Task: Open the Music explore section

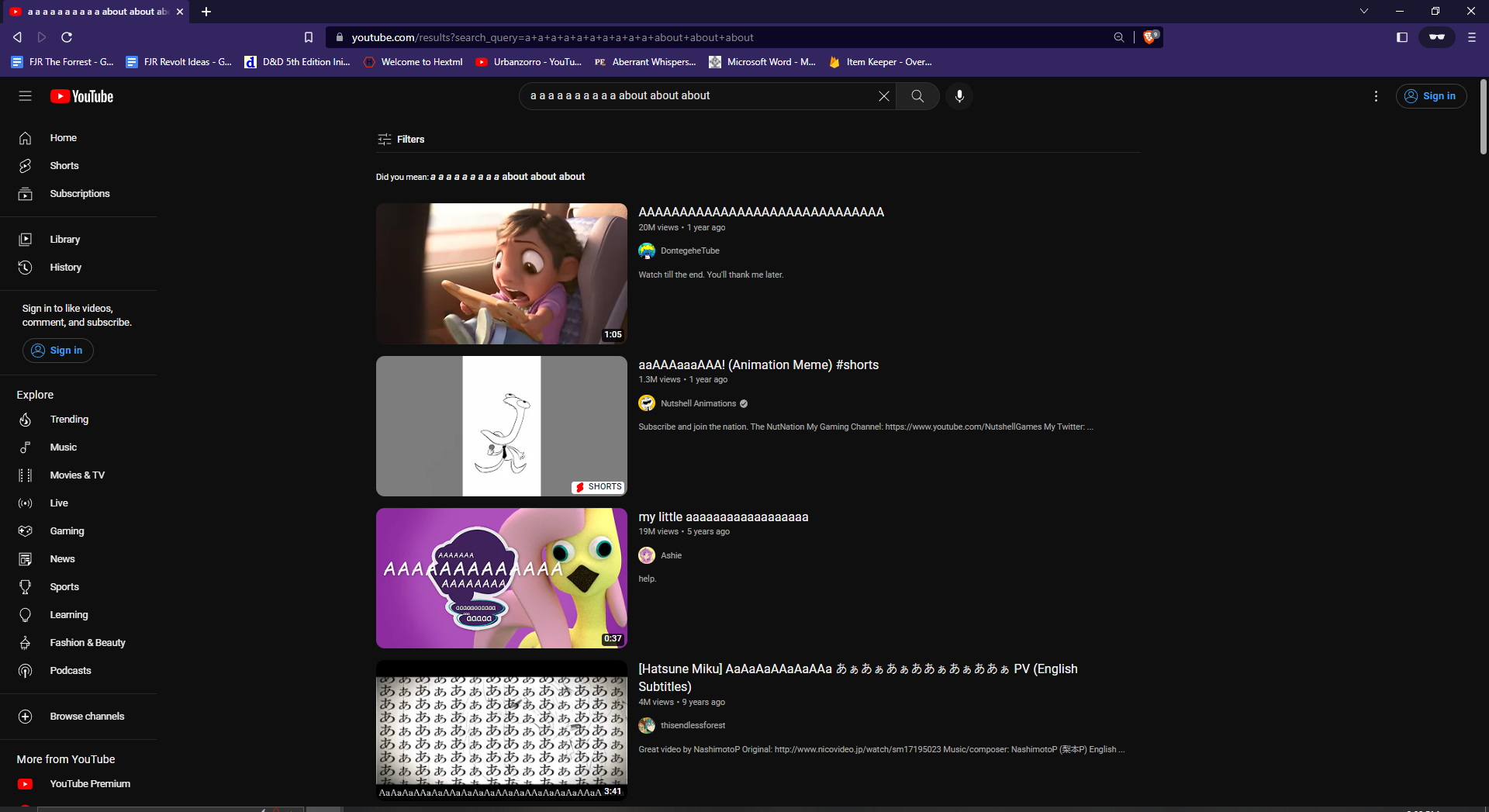Action: pyautogui.click(x=63, y=447)
